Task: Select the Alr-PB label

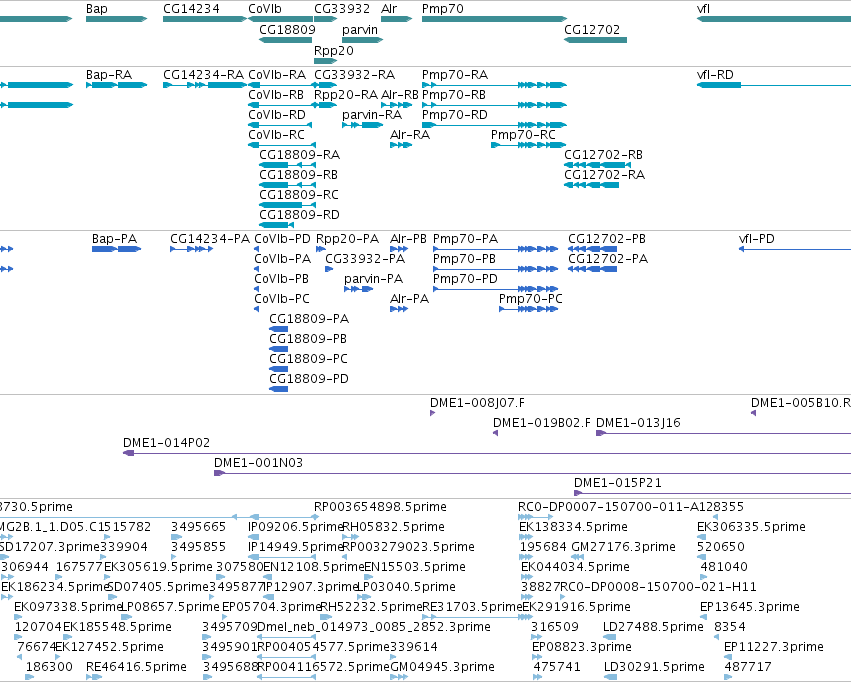Action: (x=408, y=239)
